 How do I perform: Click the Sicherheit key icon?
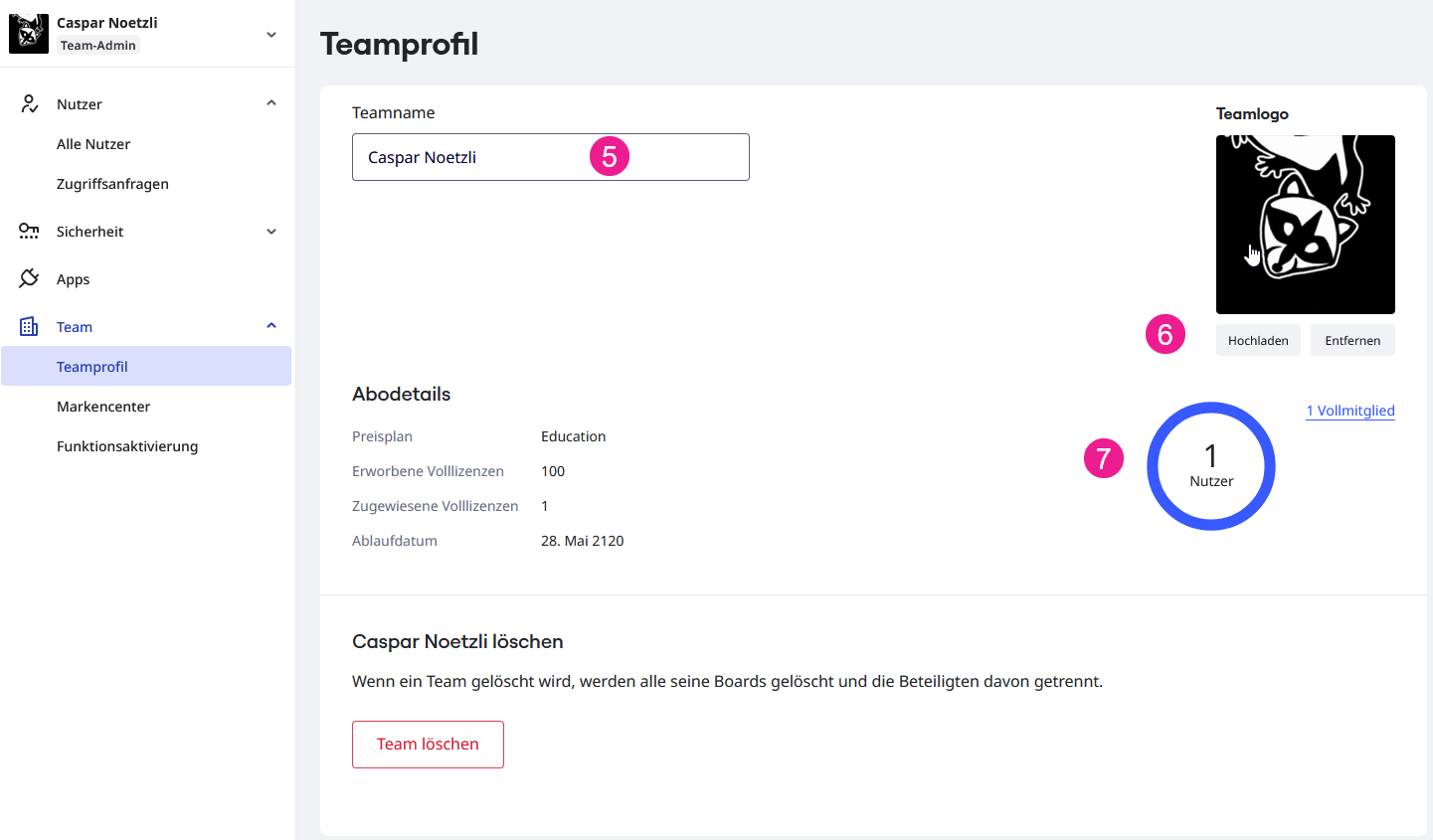[x=29, y=232]
